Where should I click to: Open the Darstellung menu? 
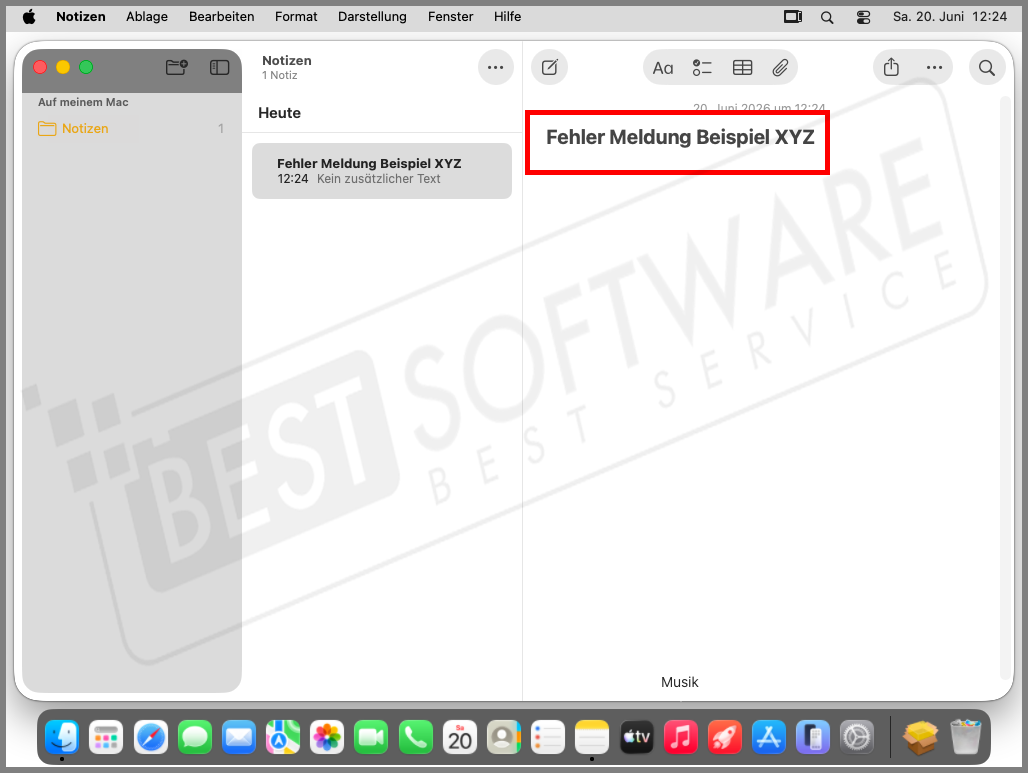[372, 16]
